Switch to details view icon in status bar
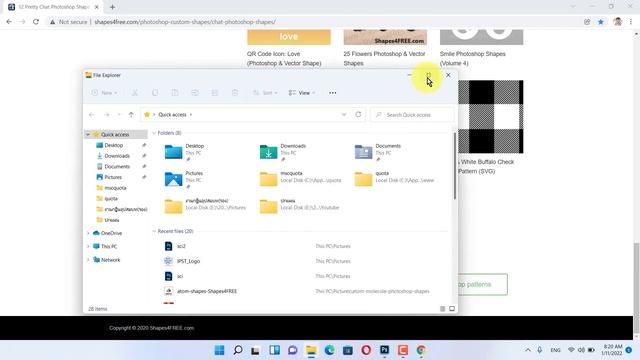The width and height of the screenshot is (640, 360). pyautogui.click(x=442, y=309)
